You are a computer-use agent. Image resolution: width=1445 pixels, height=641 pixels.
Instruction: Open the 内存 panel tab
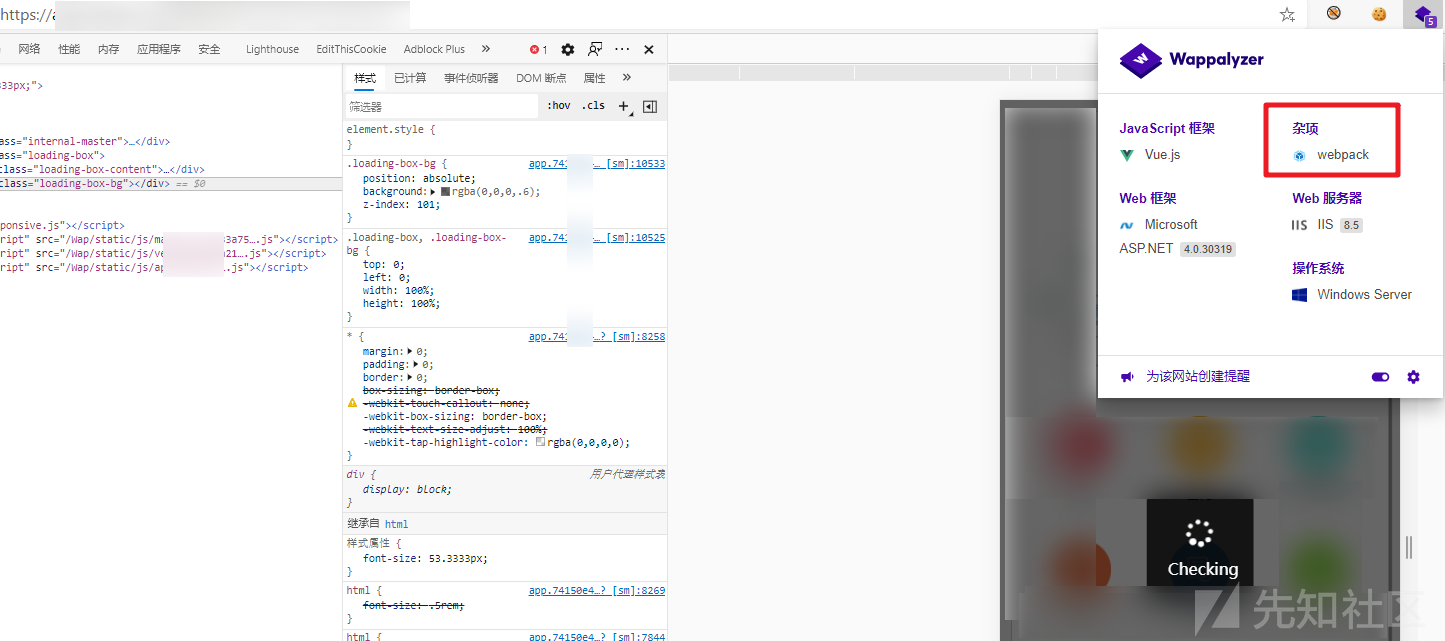point(109,49)
